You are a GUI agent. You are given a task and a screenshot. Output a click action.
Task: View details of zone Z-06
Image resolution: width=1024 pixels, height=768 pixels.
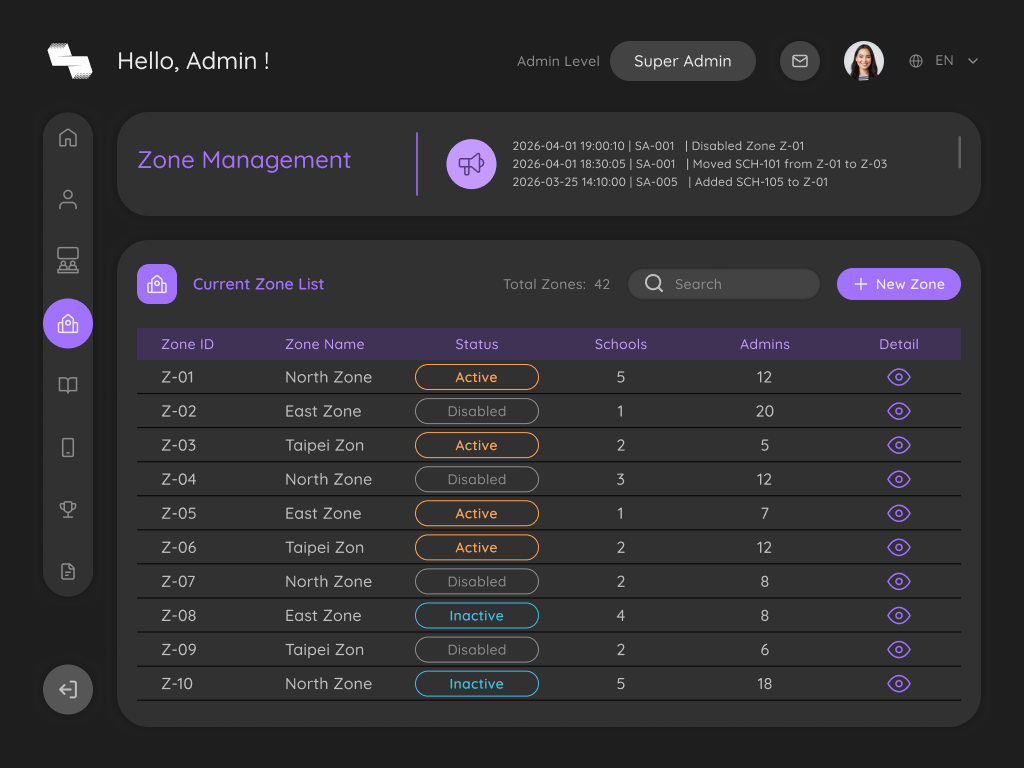pos(899,547)
